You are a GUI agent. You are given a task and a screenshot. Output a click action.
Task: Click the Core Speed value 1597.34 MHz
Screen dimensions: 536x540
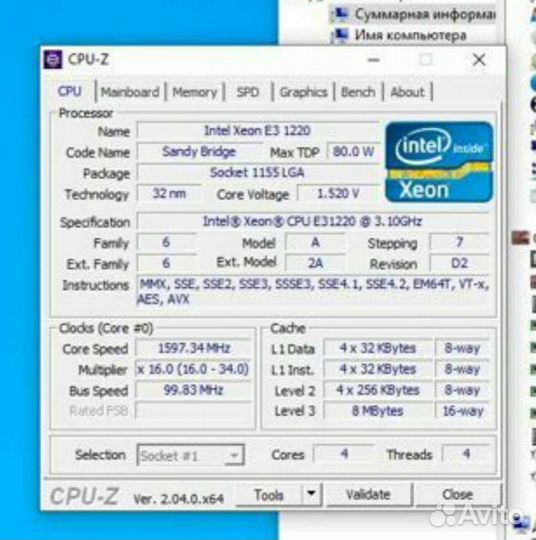click(194, 348)
